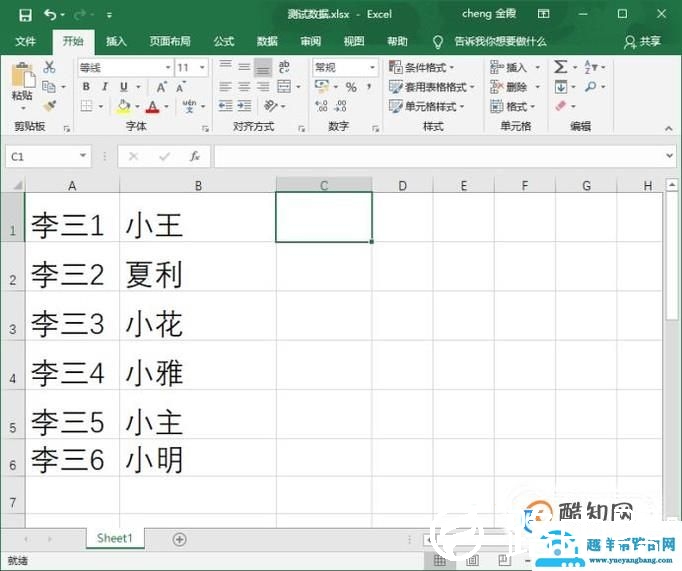682x571 pixels.
Task: Click the Insert Function fx button
Action: 194,156
